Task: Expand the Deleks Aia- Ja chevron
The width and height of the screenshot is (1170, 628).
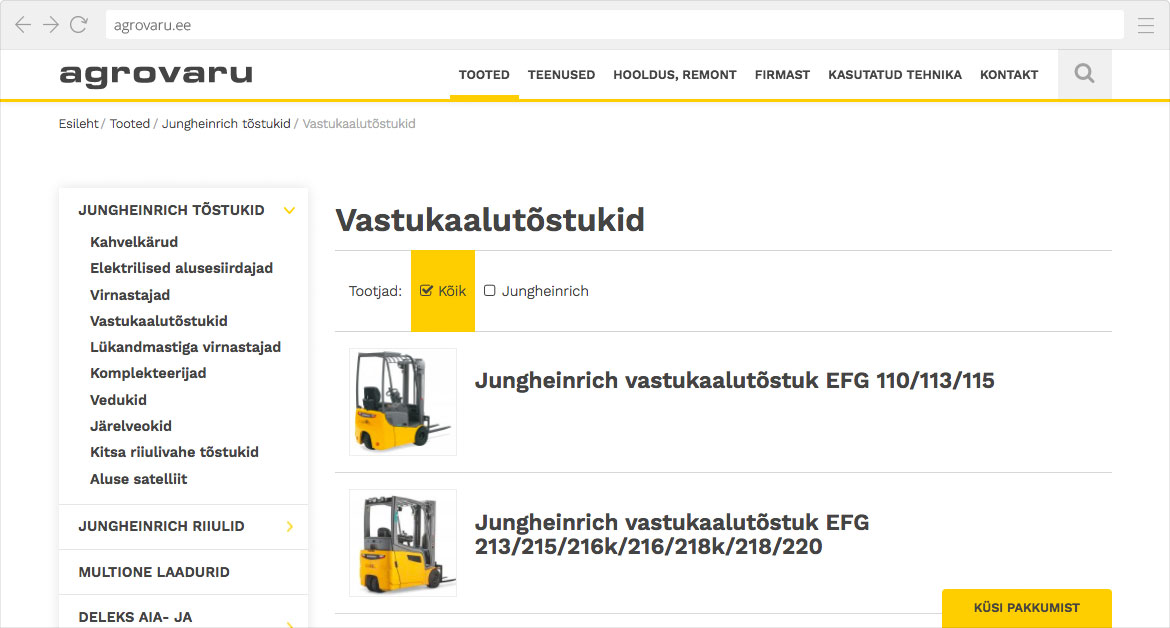Action: pyautogui.click(x=290, y=624)
